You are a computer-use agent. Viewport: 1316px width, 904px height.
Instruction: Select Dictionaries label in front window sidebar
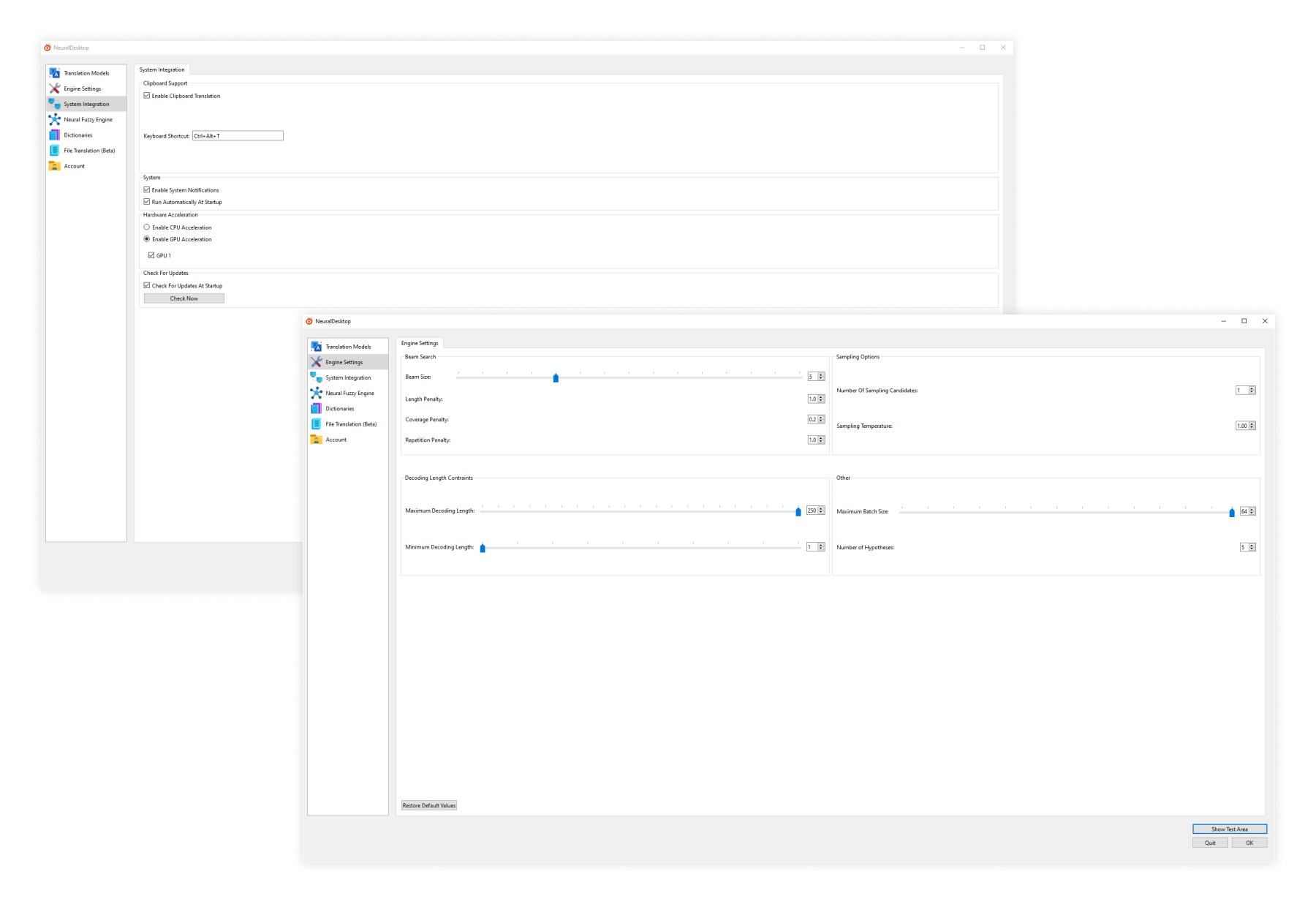point(340,408)
